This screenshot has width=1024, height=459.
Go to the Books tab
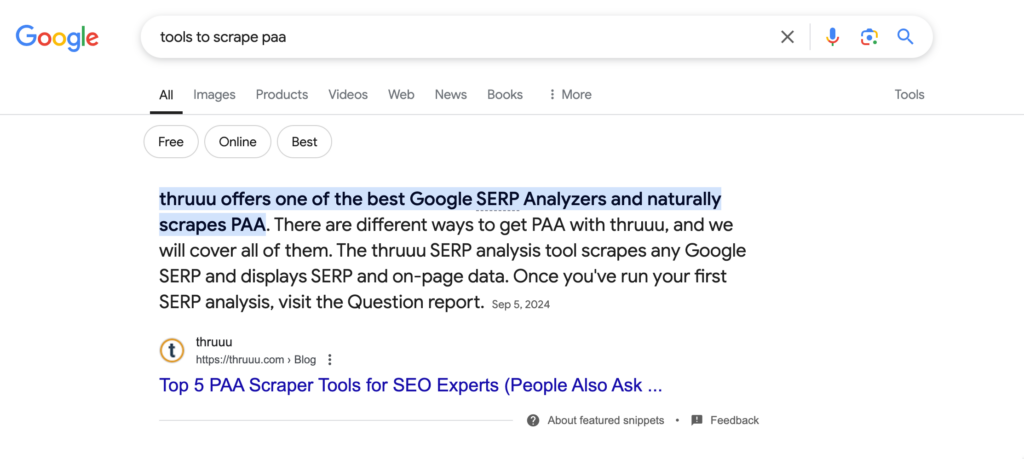[x=505, y=95]
